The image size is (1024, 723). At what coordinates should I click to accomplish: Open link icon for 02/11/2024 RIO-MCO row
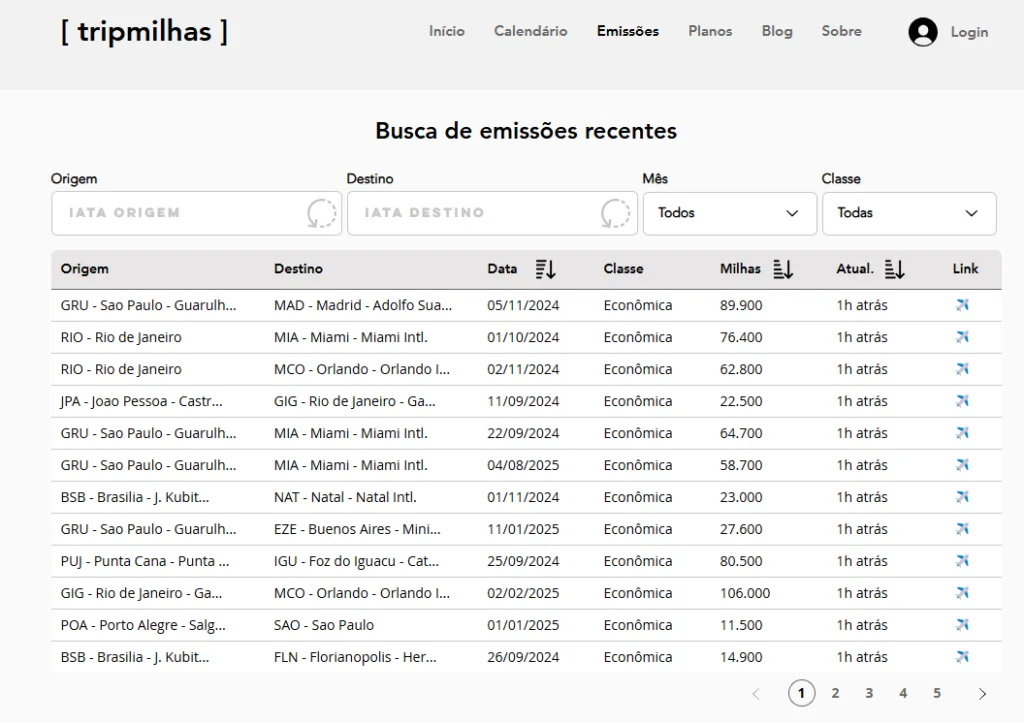[x=962, y=369]
